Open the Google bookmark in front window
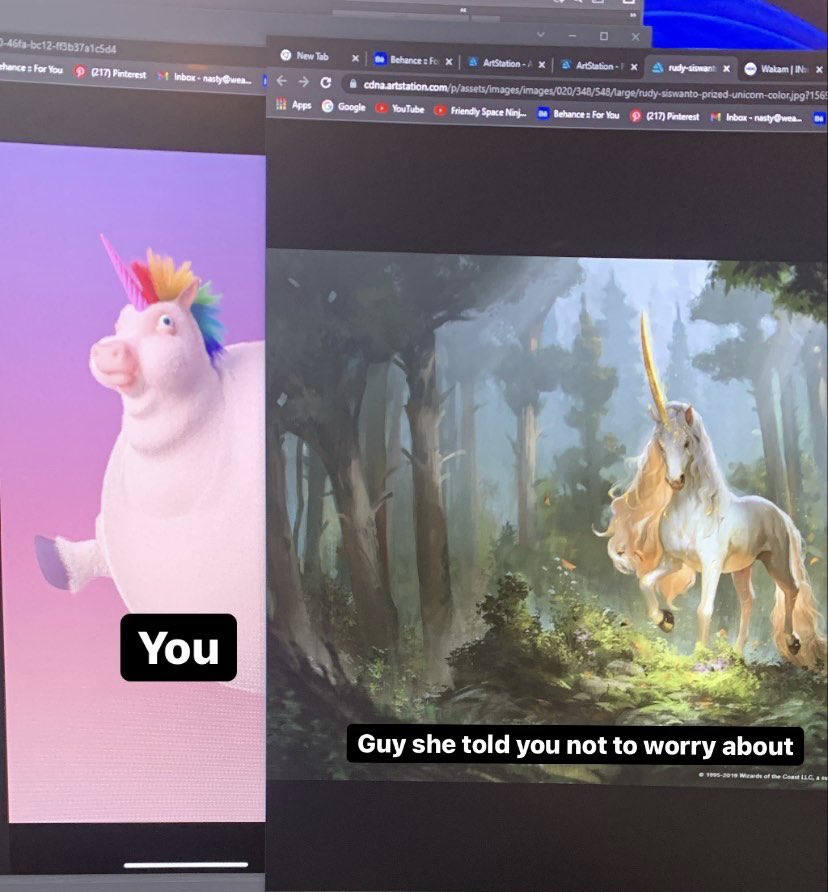 [343, 106]
